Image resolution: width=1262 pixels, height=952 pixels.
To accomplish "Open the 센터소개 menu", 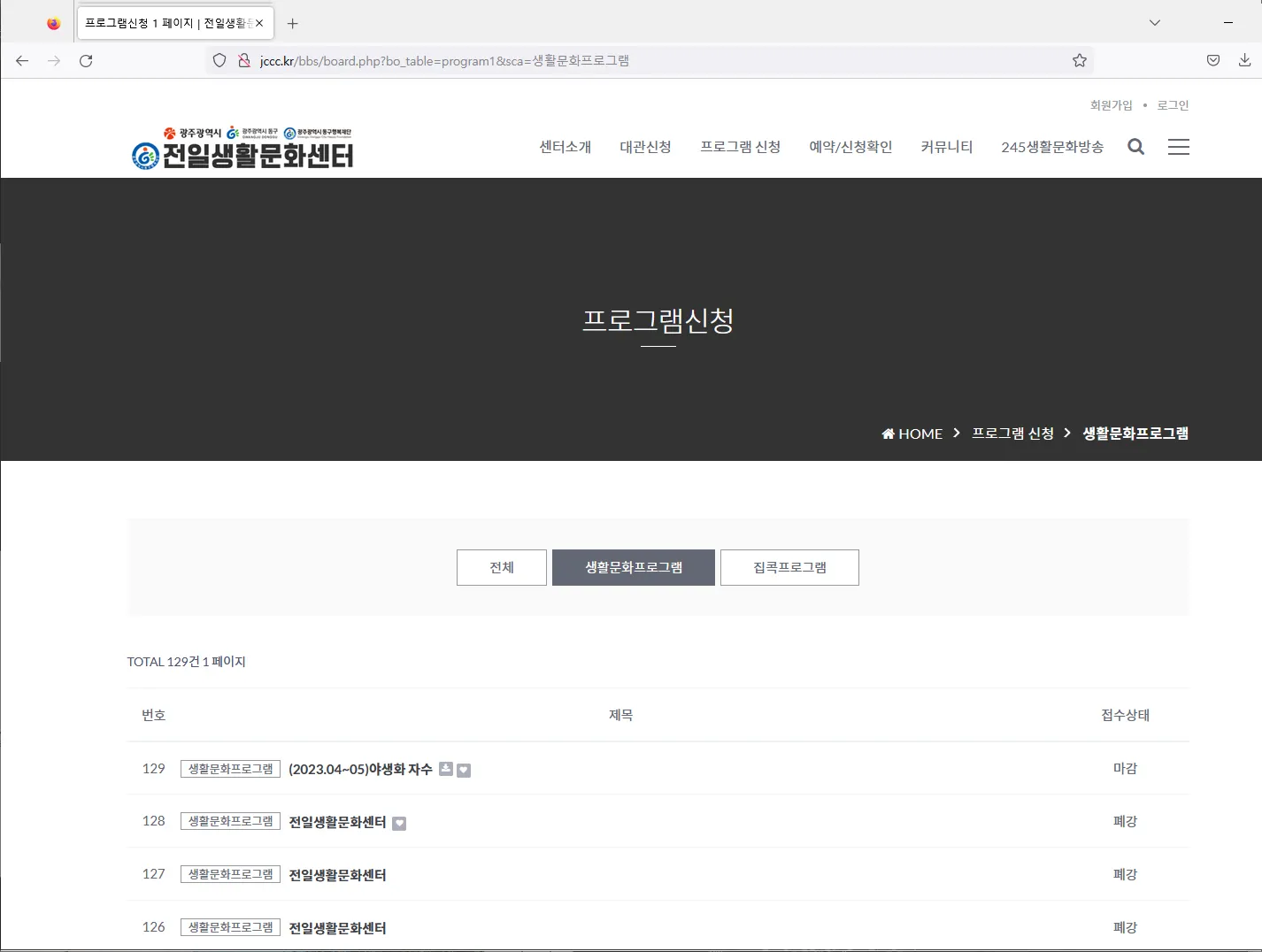I will (566, 147).
